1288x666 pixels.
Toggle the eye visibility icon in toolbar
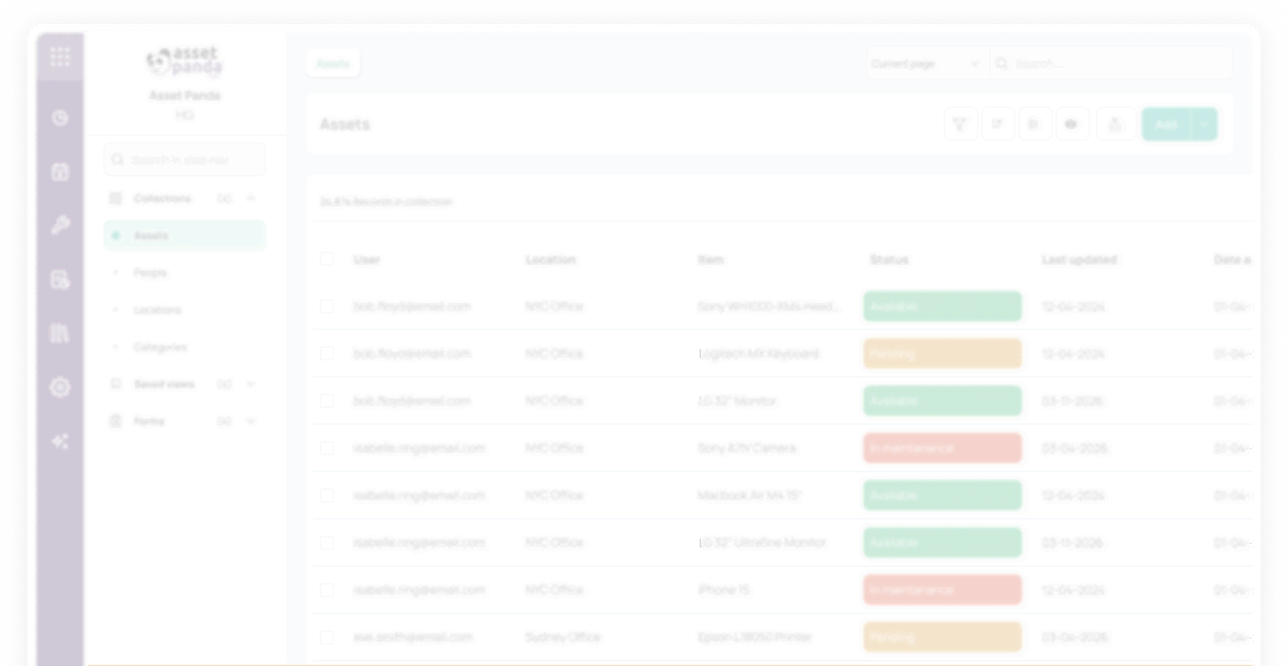[x=1071, y=124]
